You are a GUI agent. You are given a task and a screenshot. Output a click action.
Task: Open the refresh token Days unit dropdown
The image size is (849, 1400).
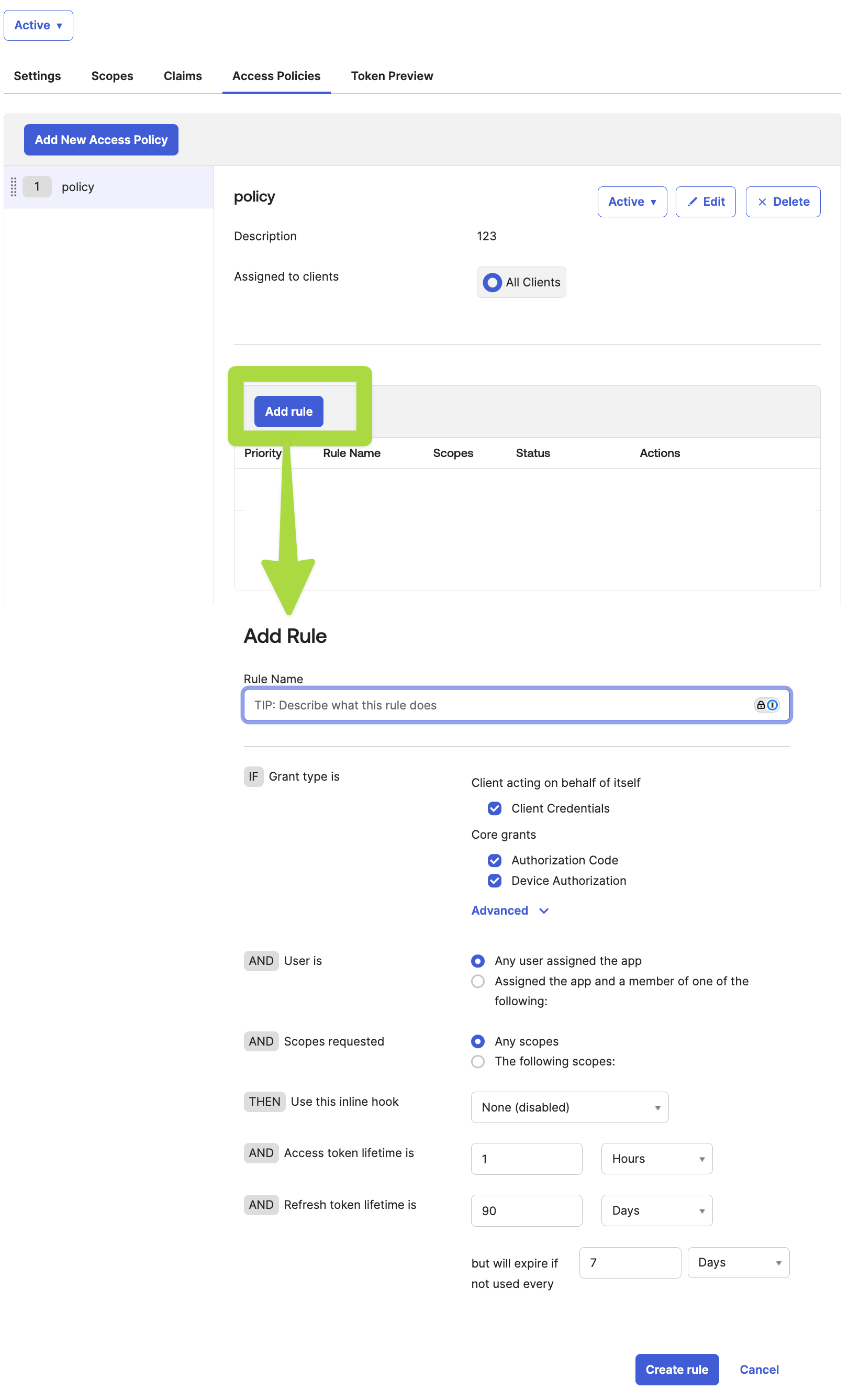point(656,1210)
